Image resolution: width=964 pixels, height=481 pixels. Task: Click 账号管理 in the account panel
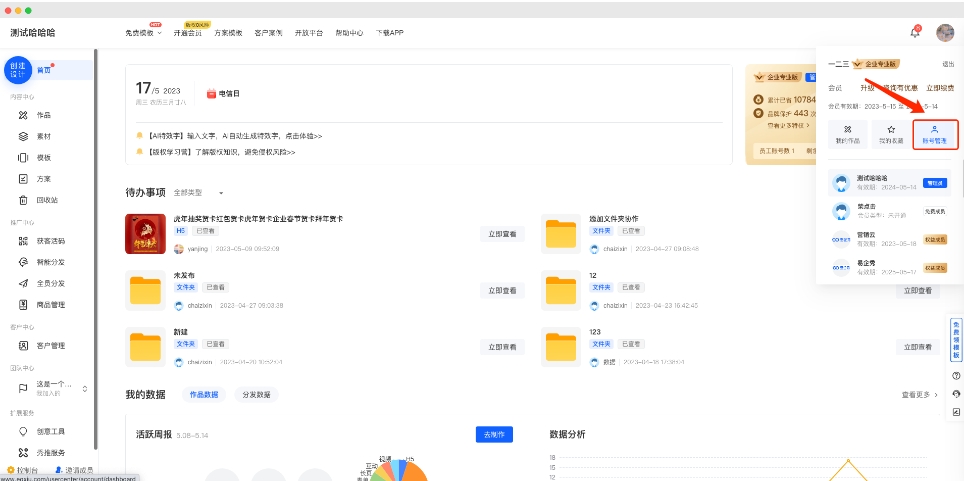pyautogui.click(x=935, y=134)
